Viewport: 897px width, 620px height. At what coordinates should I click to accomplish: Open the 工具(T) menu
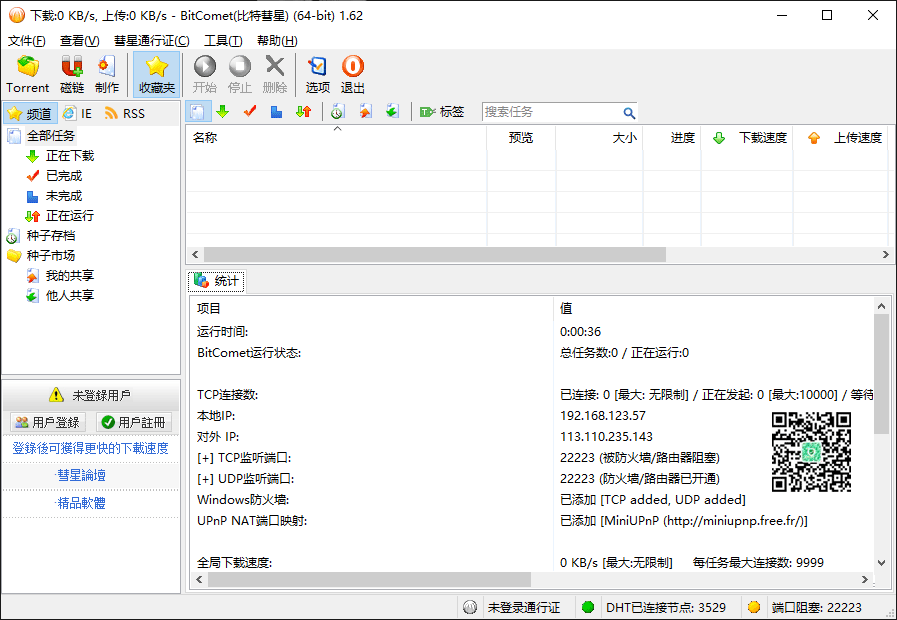click(x=222, y=41)
